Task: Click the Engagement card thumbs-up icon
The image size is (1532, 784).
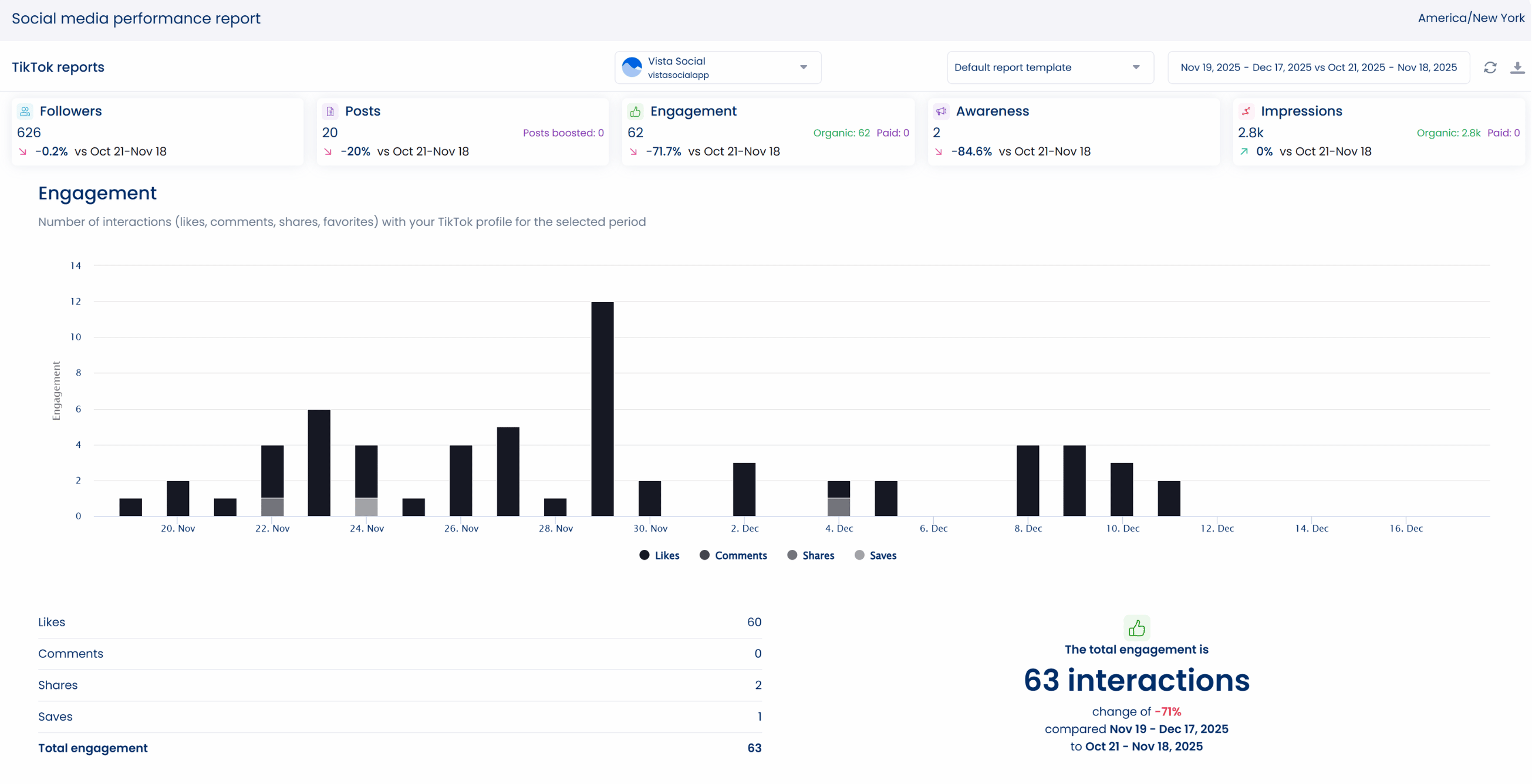Action: (x=635, y=111)
